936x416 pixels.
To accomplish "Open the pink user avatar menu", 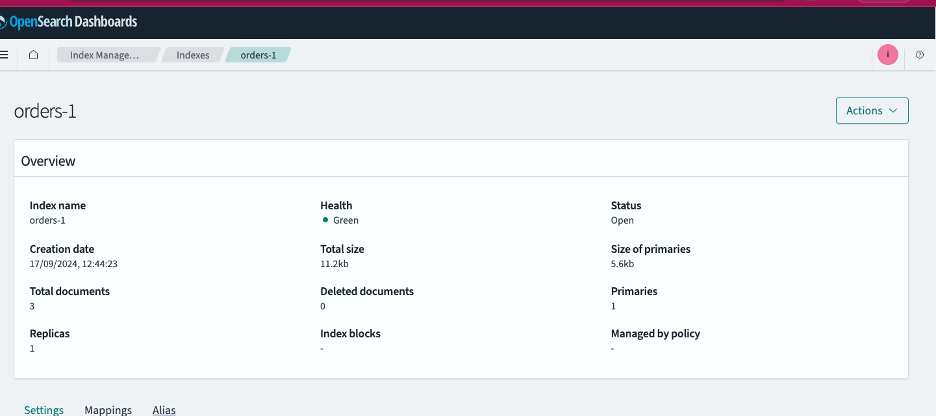I will click(887, 55).
